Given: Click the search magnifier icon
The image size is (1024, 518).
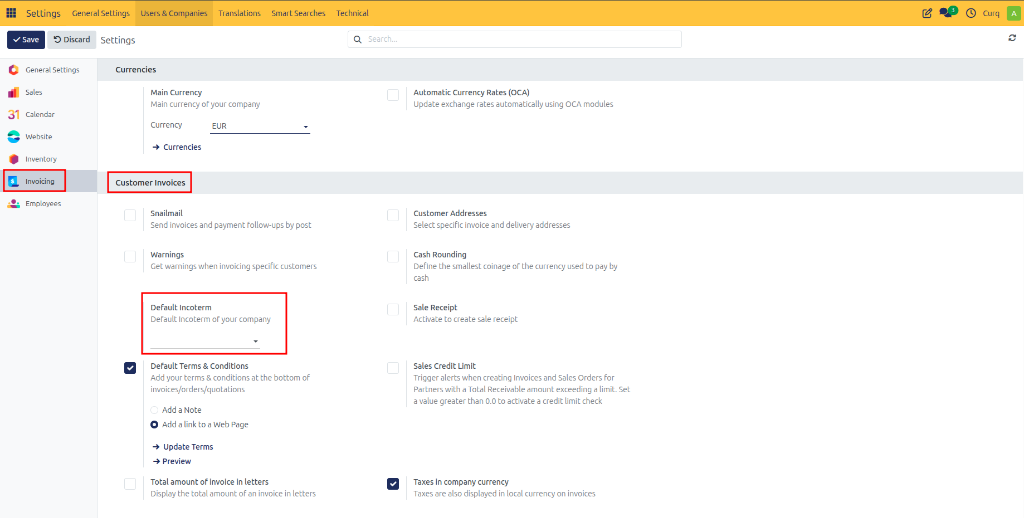Looking at the screenshot, I should (x=357, y=39).
